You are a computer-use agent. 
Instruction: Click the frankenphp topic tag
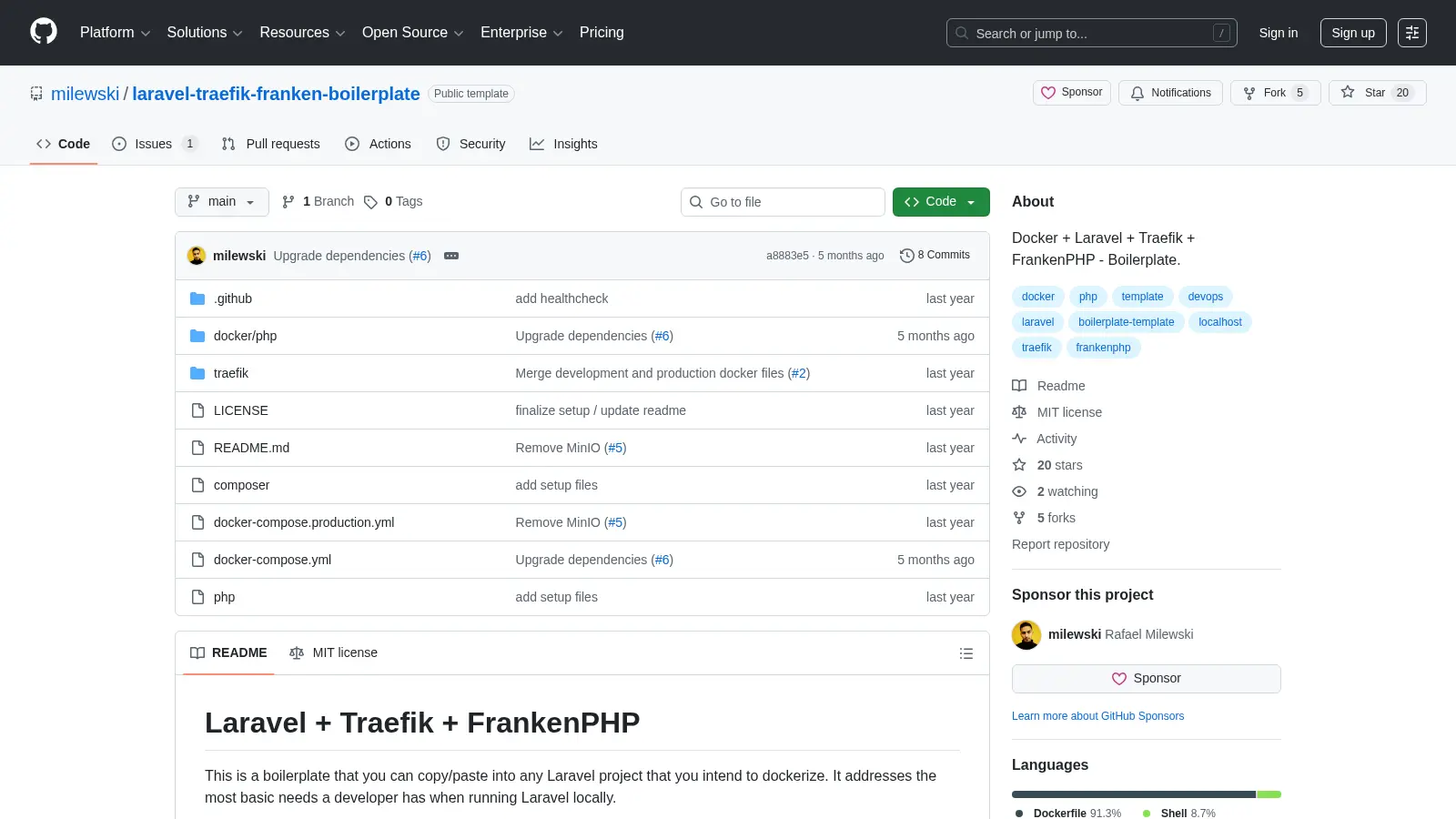(1103, 348)
